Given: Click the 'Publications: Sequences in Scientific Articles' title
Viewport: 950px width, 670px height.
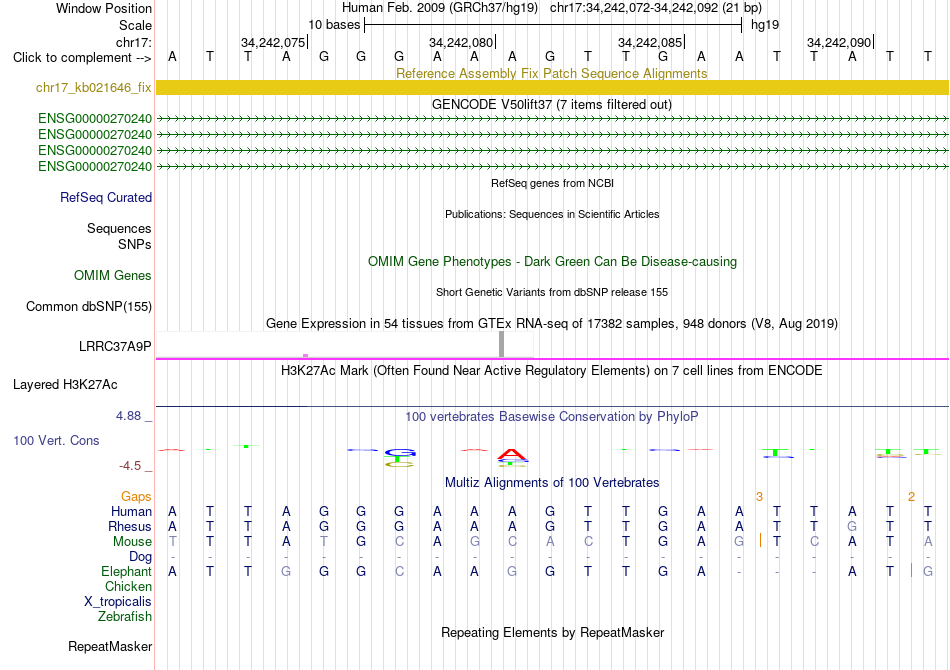Looking at the screenshot, I should (x=552, y=214).
